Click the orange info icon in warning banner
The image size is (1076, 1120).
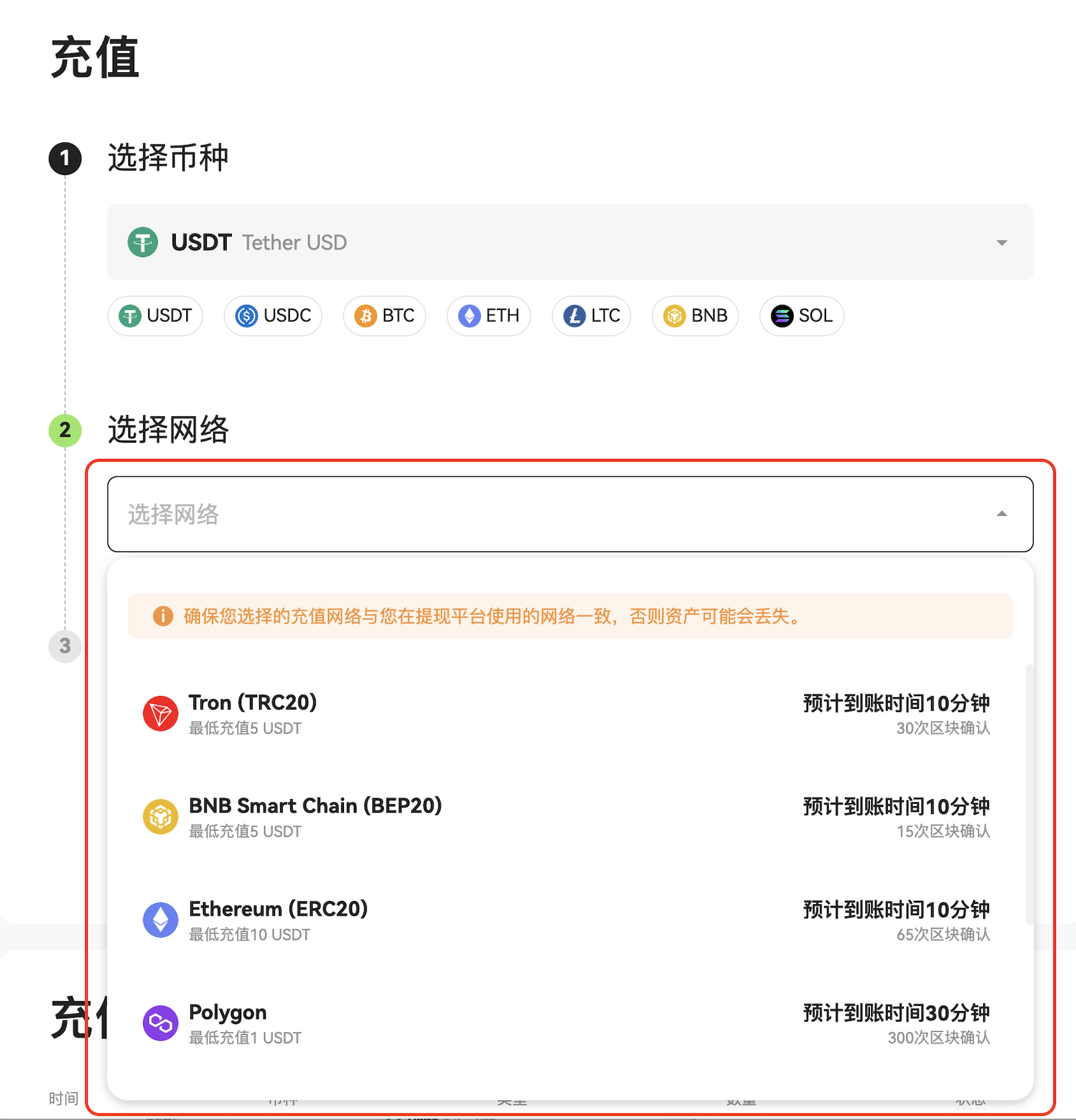(163, 616)
